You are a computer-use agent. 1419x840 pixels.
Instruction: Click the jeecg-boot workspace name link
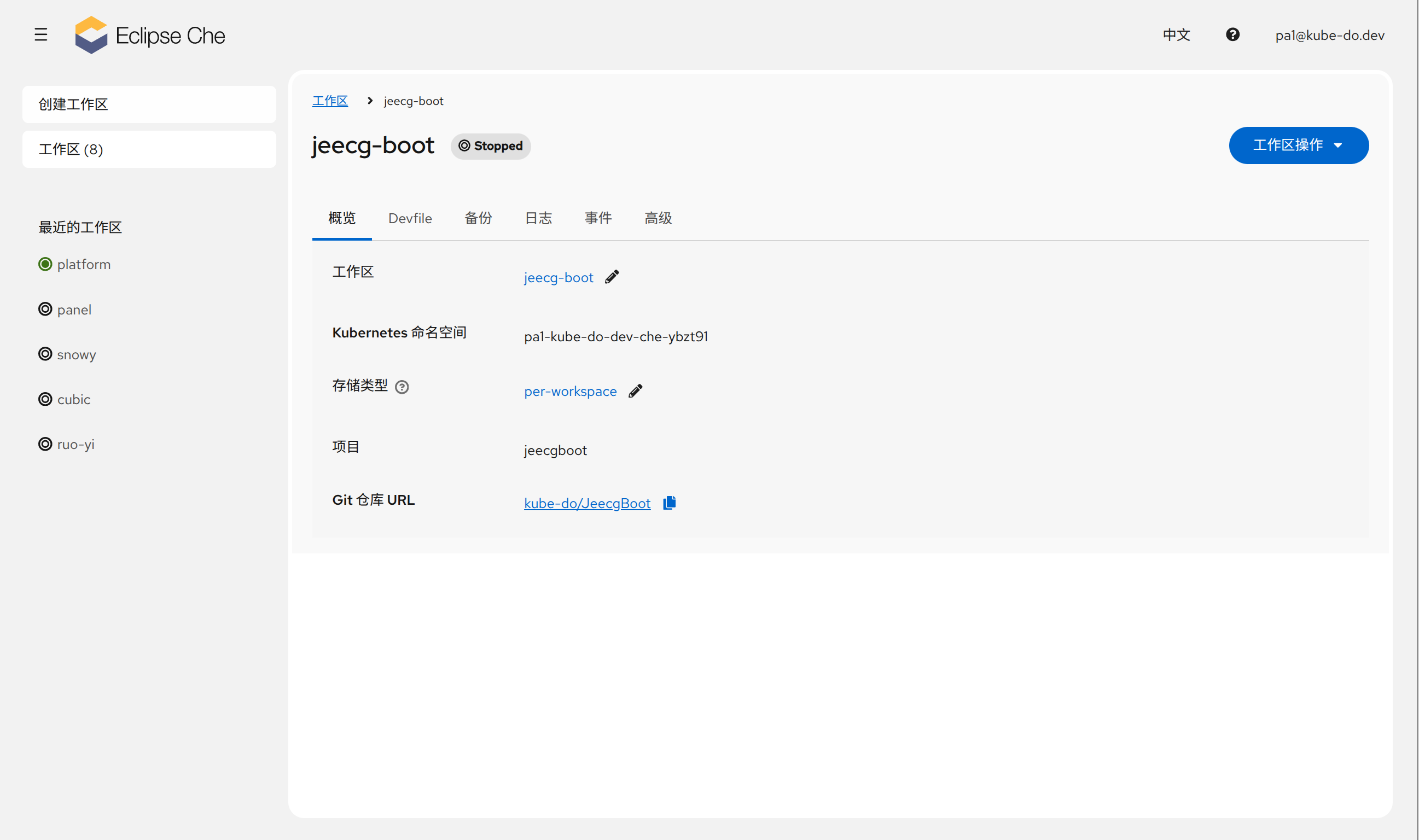tap(559, 277)
